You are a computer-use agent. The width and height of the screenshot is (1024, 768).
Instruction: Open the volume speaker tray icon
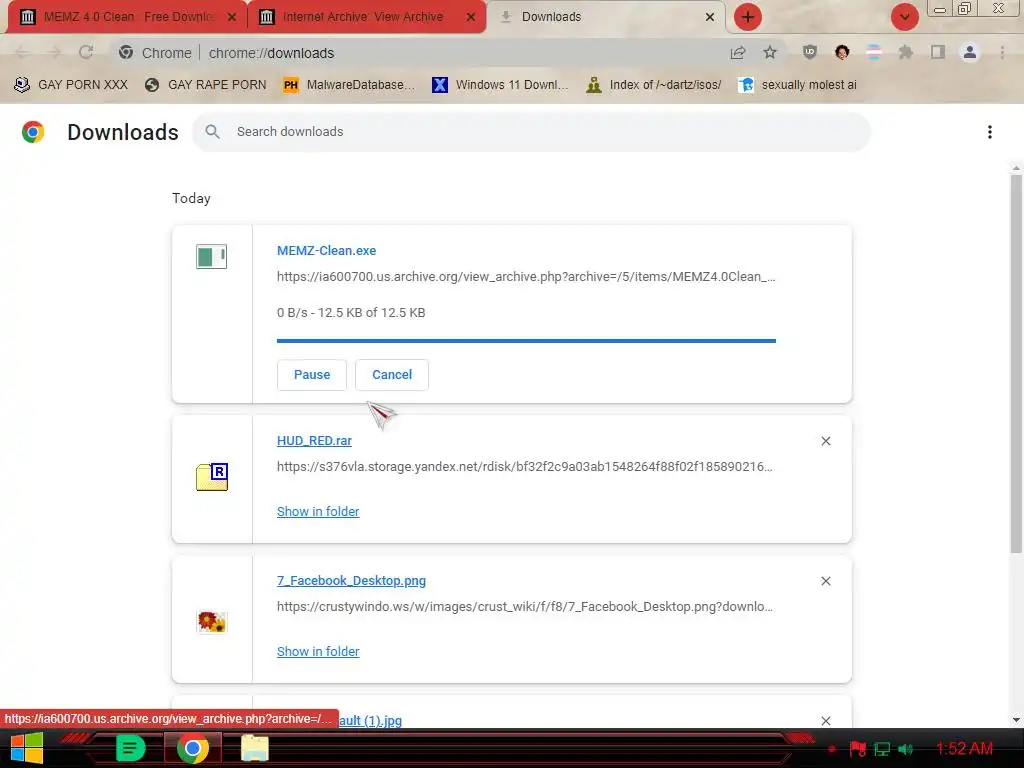(906, 749)
